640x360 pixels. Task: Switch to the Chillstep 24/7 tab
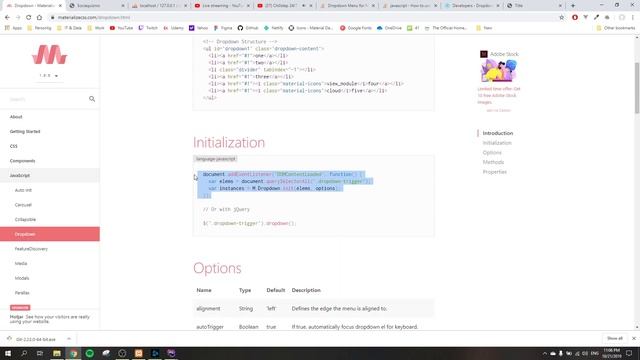click(285, 6)
